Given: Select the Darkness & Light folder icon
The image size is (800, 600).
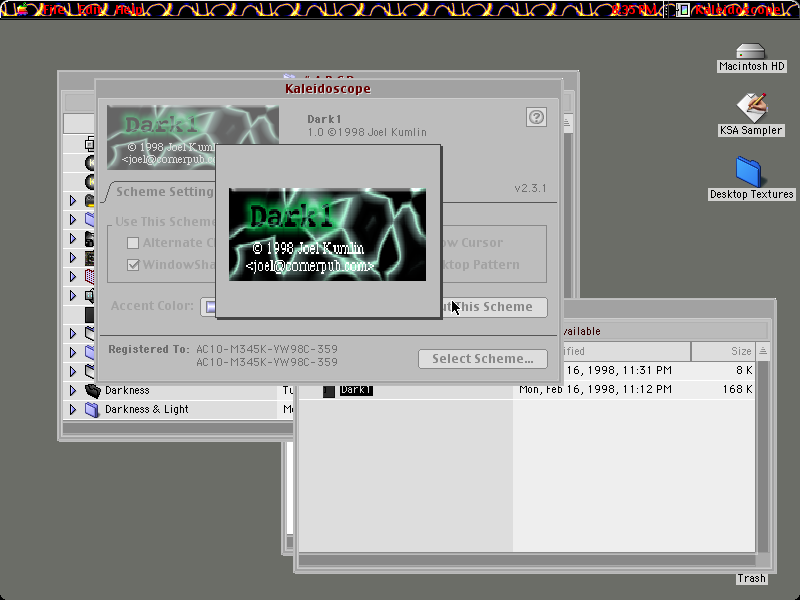Looking at the screenshot, I should click(92, 409).
